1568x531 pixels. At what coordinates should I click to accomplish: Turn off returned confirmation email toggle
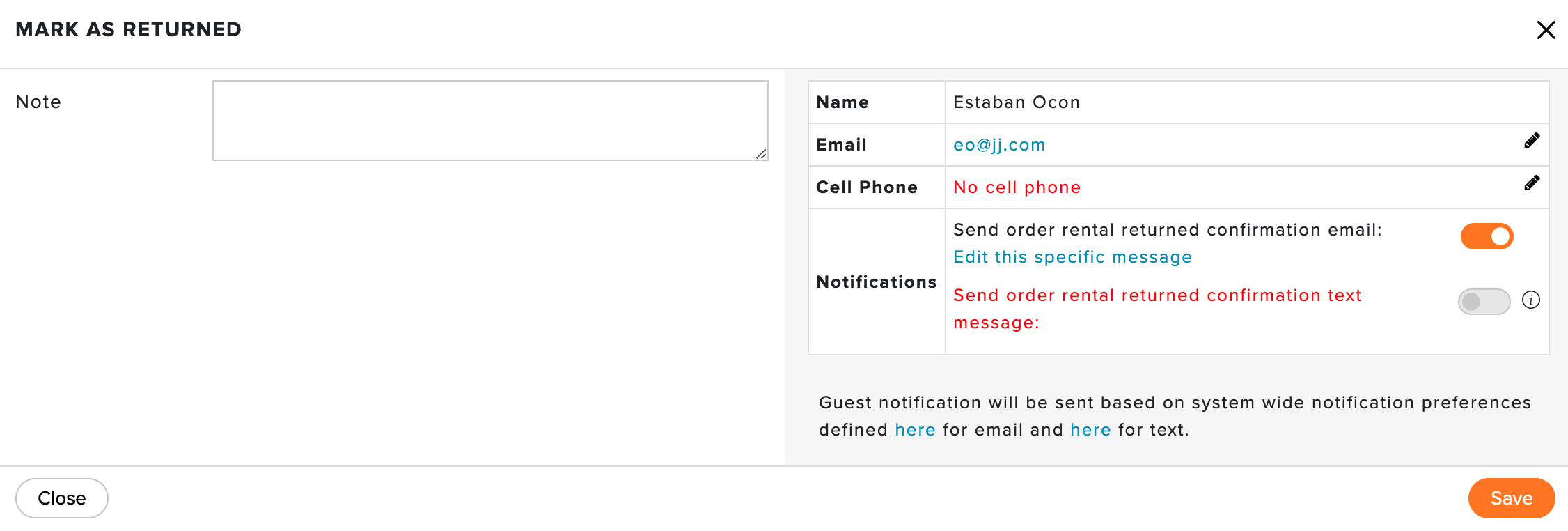coord(1487,236)
